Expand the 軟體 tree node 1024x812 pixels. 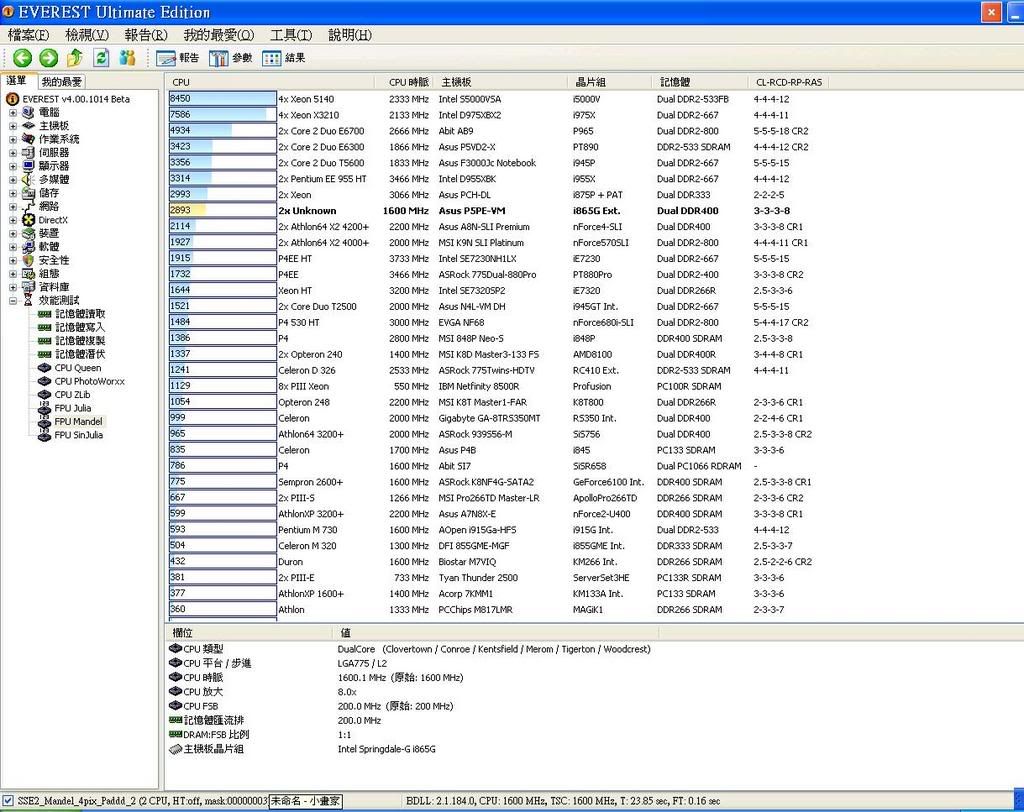(12, 247)
